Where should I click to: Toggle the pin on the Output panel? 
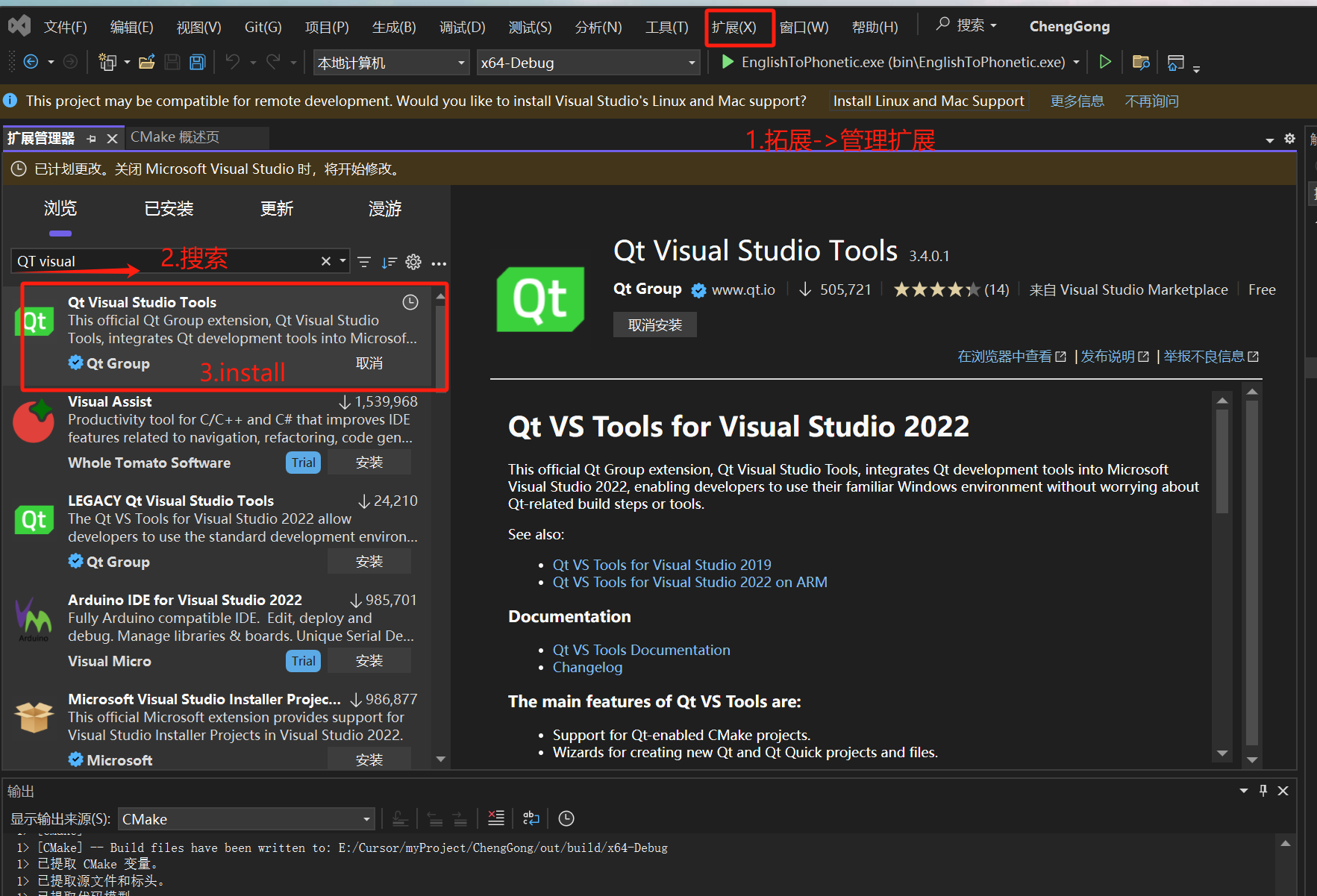[1263, 790]
